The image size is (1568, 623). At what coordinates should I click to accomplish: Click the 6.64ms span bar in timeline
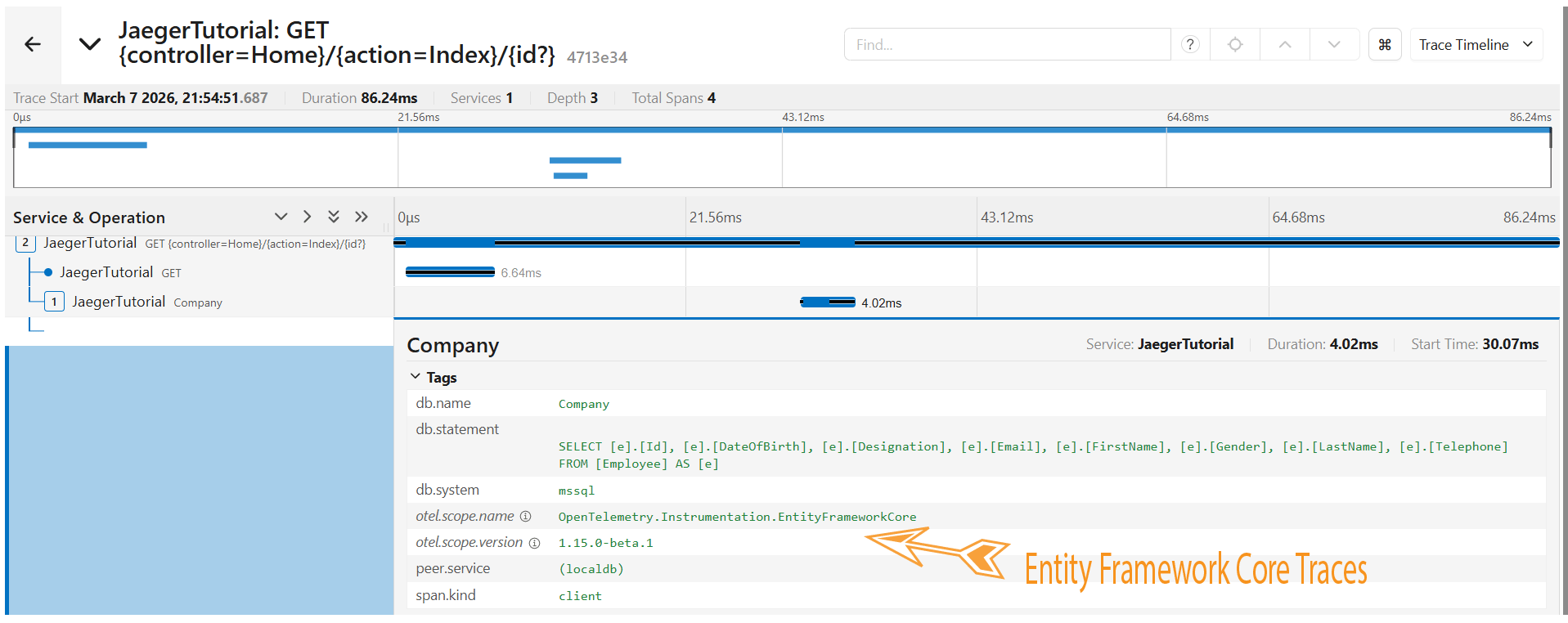pos(450,272)
